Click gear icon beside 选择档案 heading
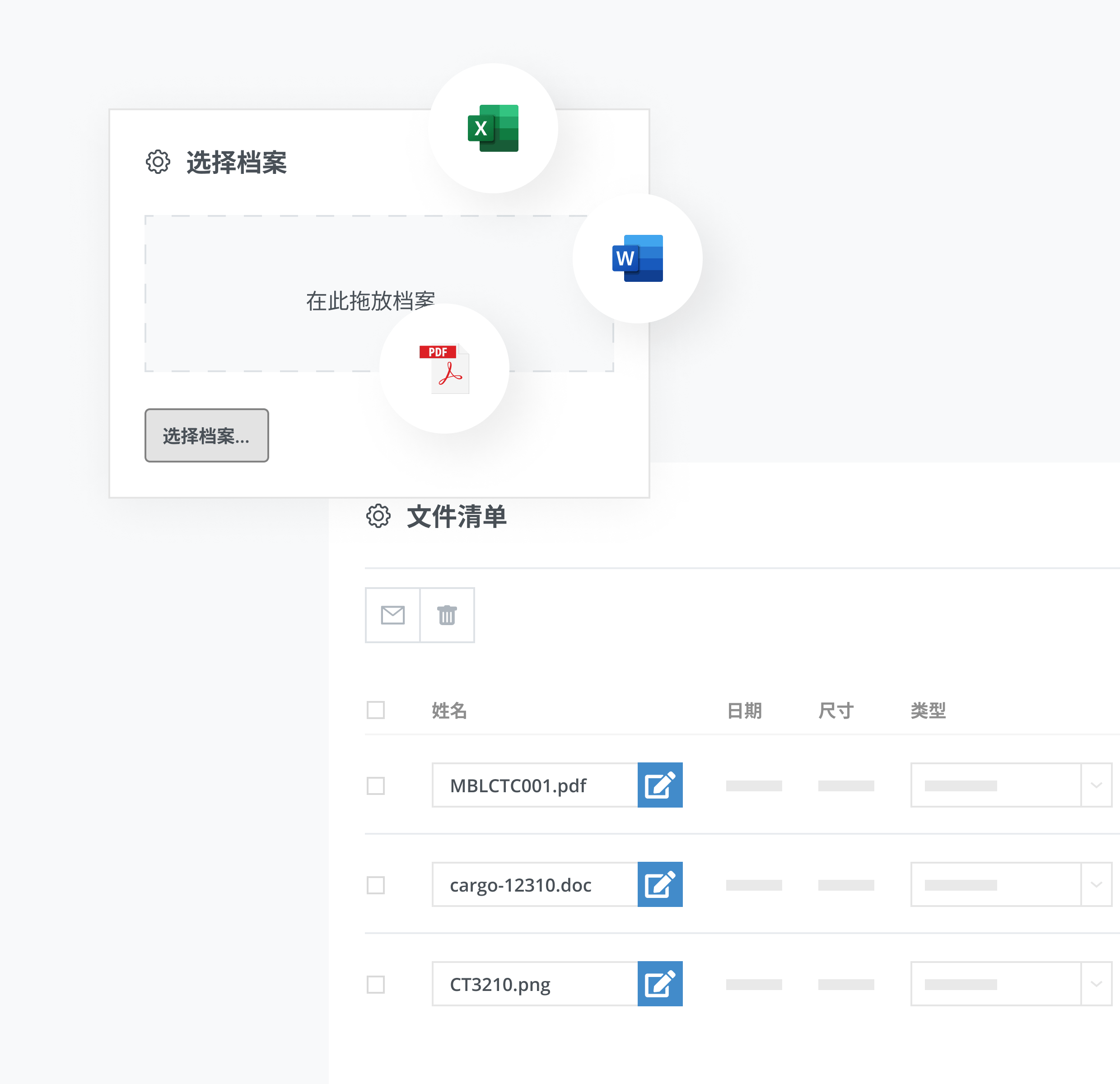Screen dimensions: 1120x1084 point(158,162)
